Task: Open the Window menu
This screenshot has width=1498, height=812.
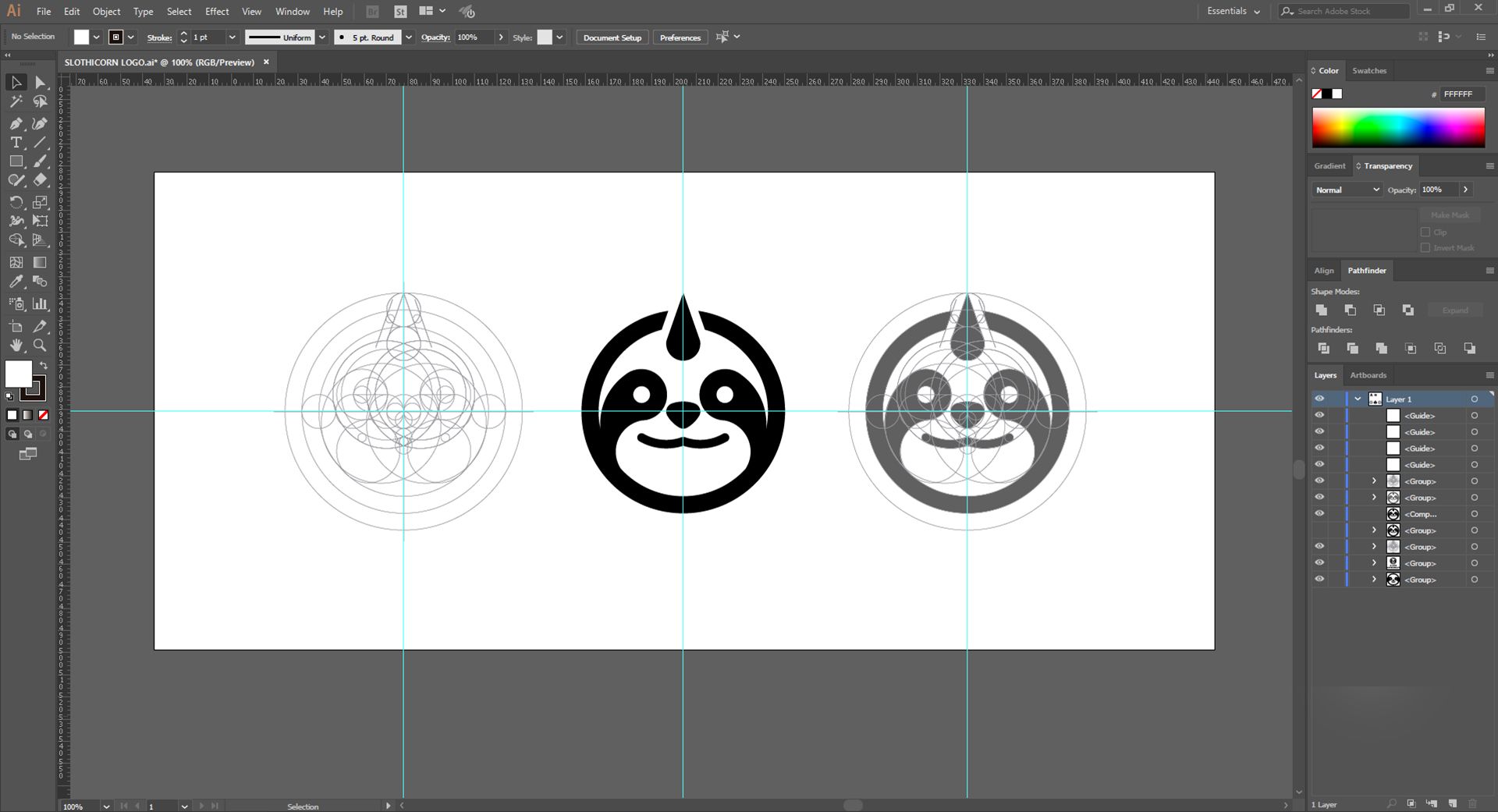Action: [x=293, y=11]
